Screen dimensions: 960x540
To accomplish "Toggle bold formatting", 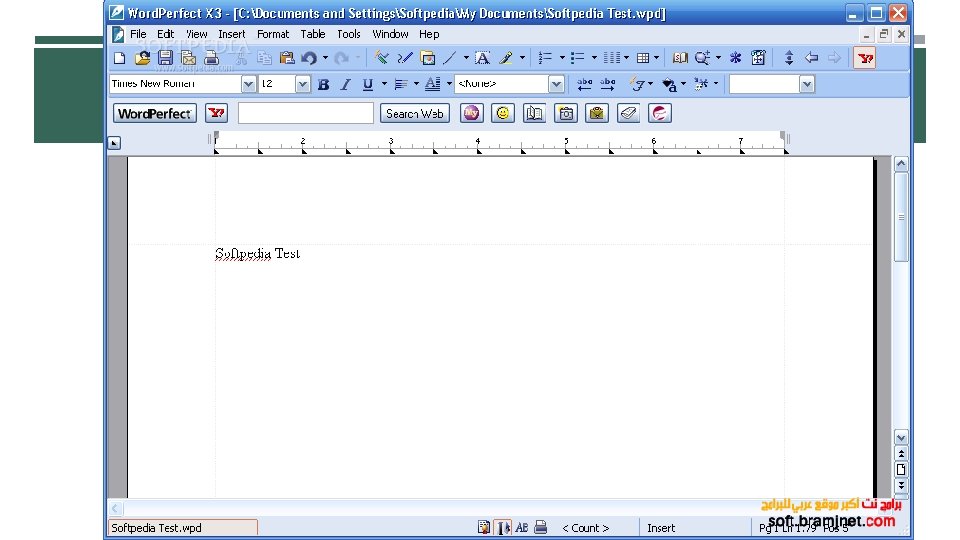I will [x=323, y=84].
